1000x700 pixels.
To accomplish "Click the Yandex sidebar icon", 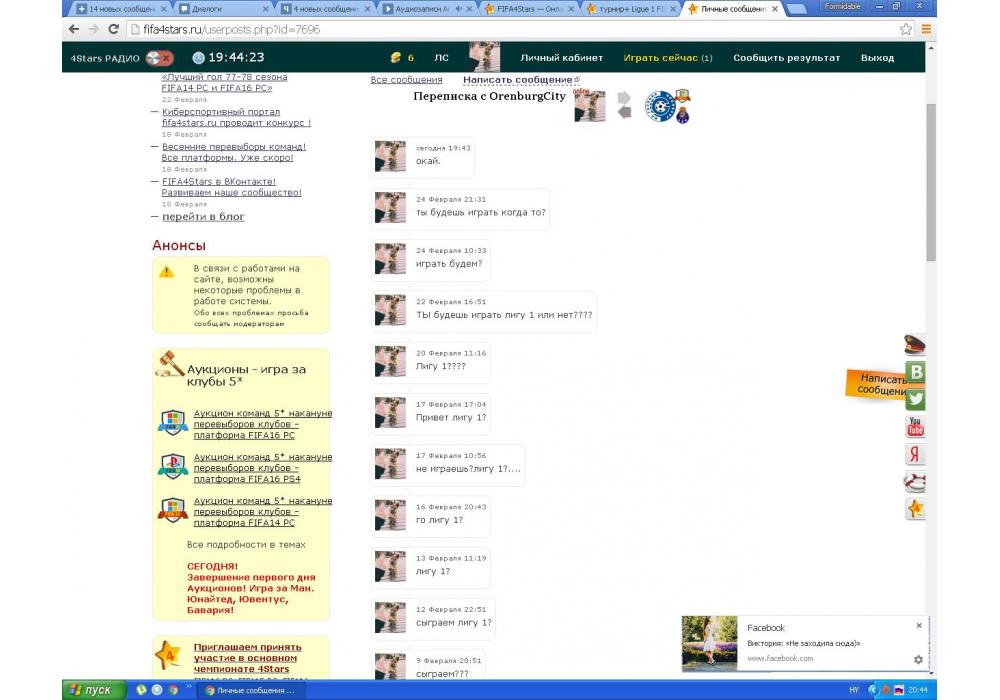I will 915,455.
